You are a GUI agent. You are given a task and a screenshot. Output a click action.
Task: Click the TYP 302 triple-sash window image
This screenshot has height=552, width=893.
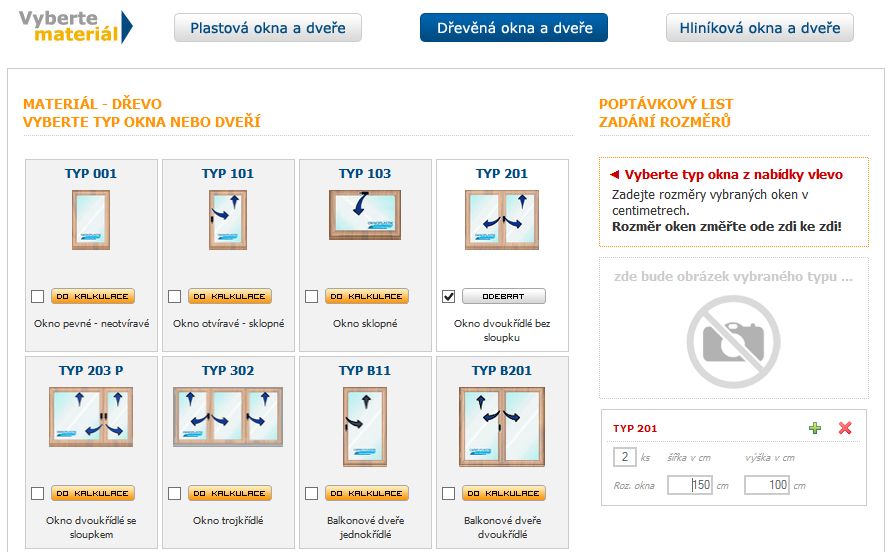228,415
